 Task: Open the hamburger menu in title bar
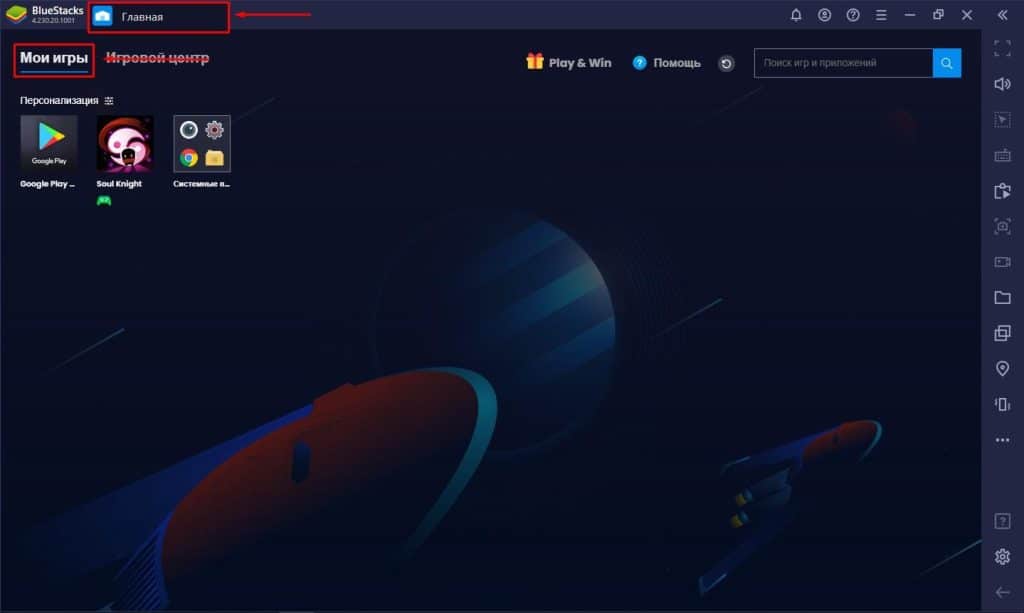click(x=881, y=15)
